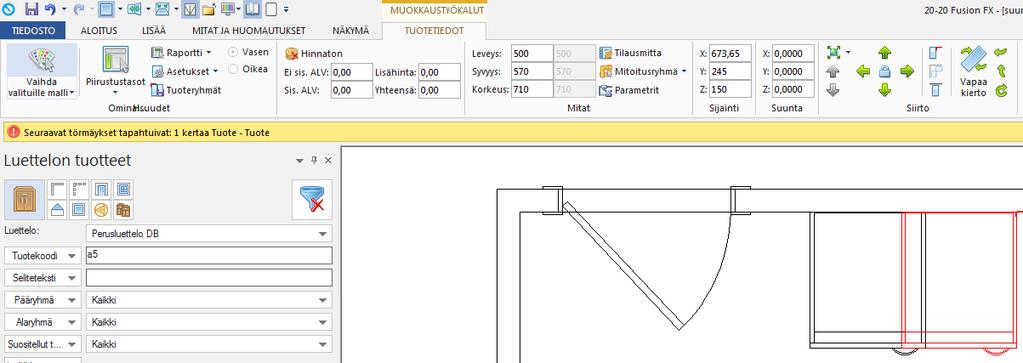Screen dimensions: 1023x363
Task: Click the lock icon between move arrows
Action: click(884, 71)
